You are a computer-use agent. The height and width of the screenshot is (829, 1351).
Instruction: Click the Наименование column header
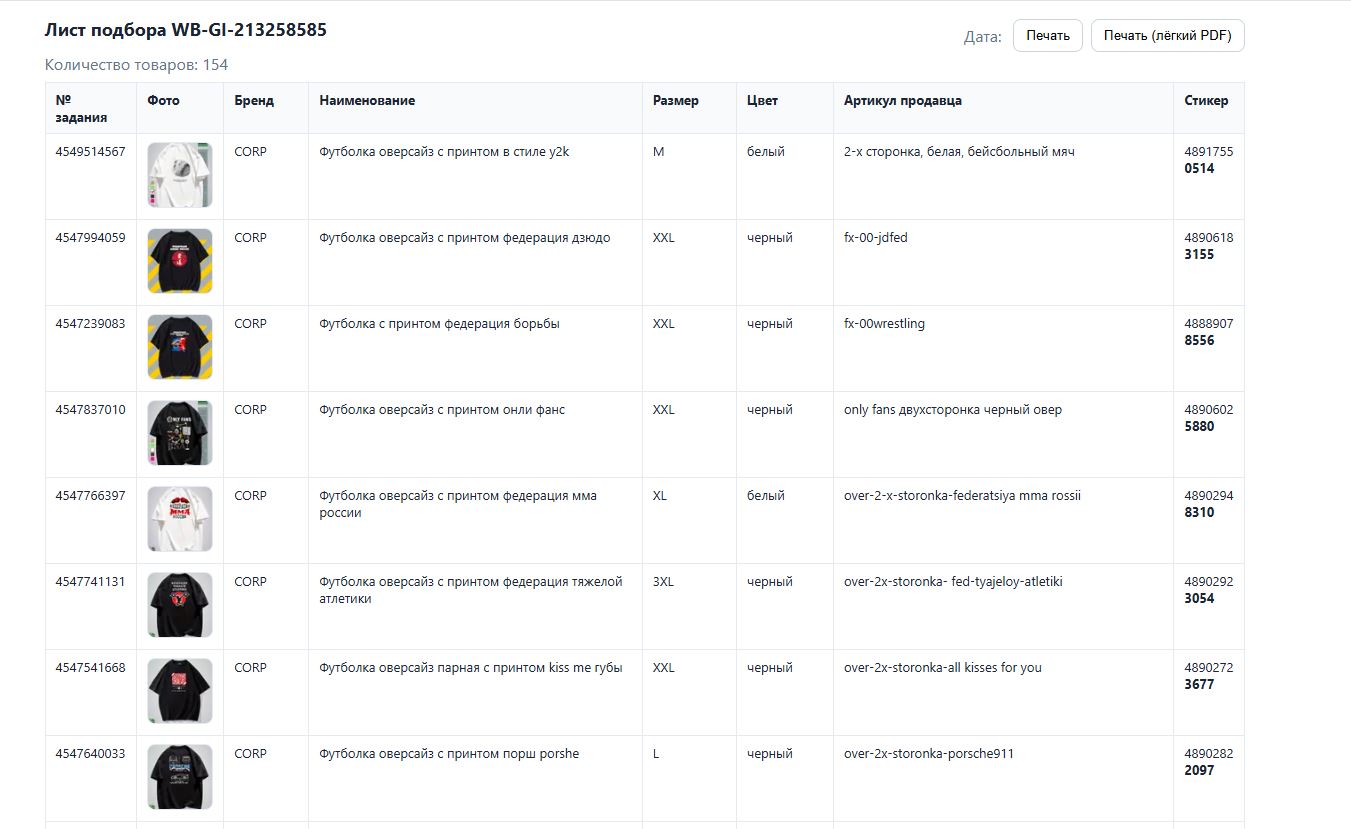coord(367,100)
